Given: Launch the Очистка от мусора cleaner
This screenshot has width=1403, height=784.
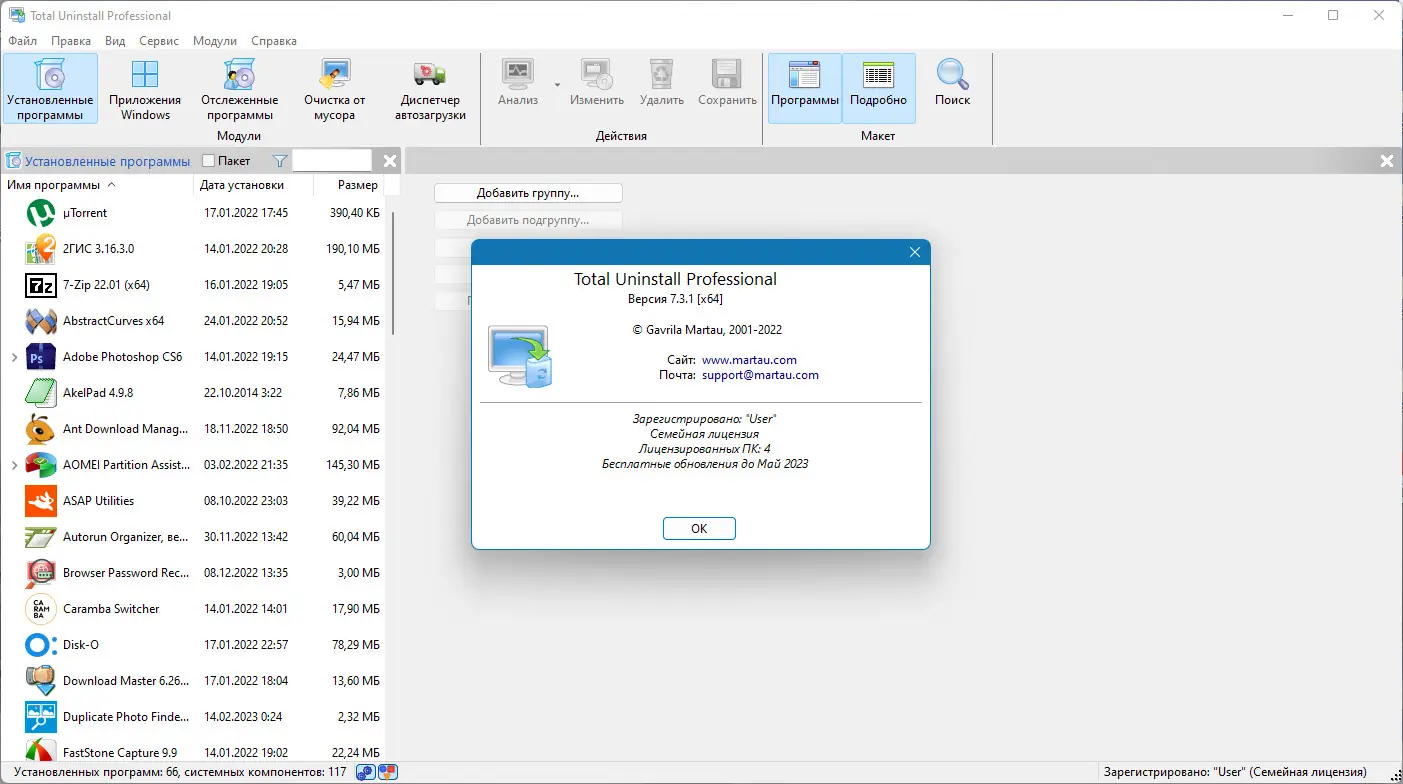Looking at the screenshot, I should pyautogui.click(x=334, y=88).
